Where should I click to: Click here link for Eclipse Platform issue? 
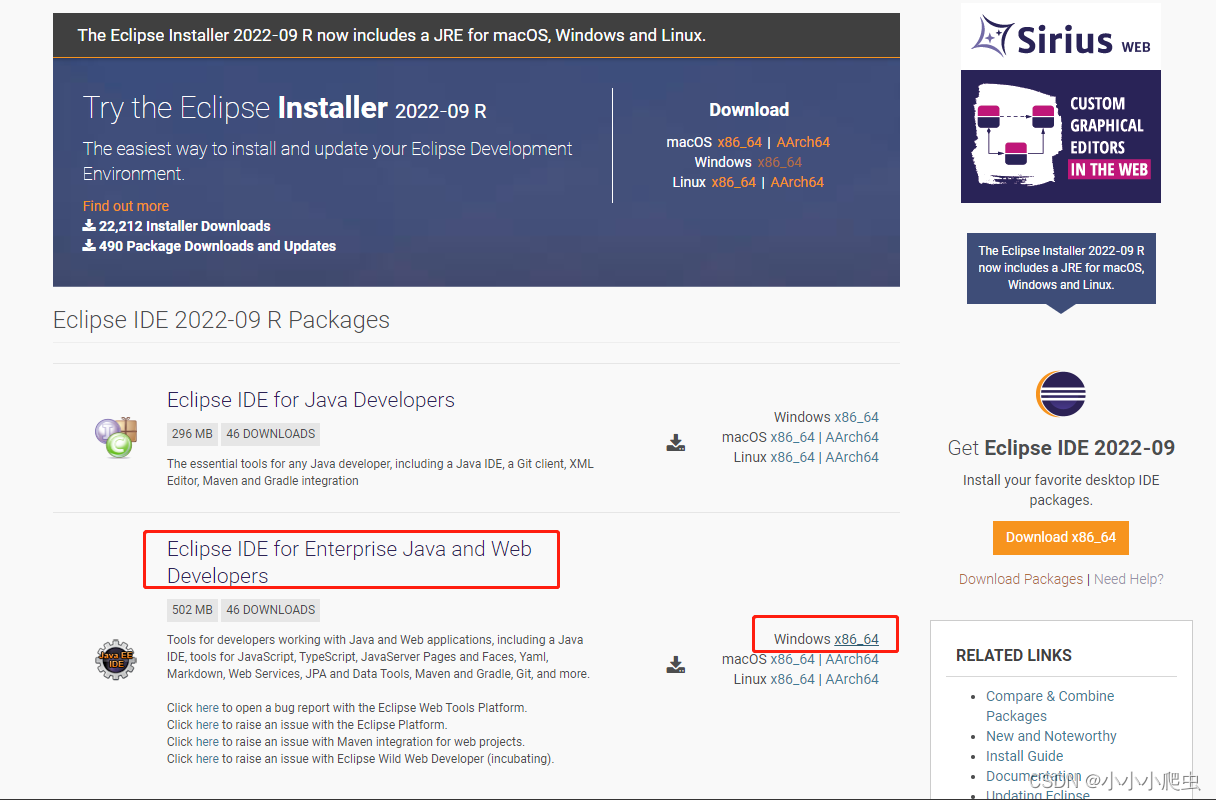click(207, 724)
